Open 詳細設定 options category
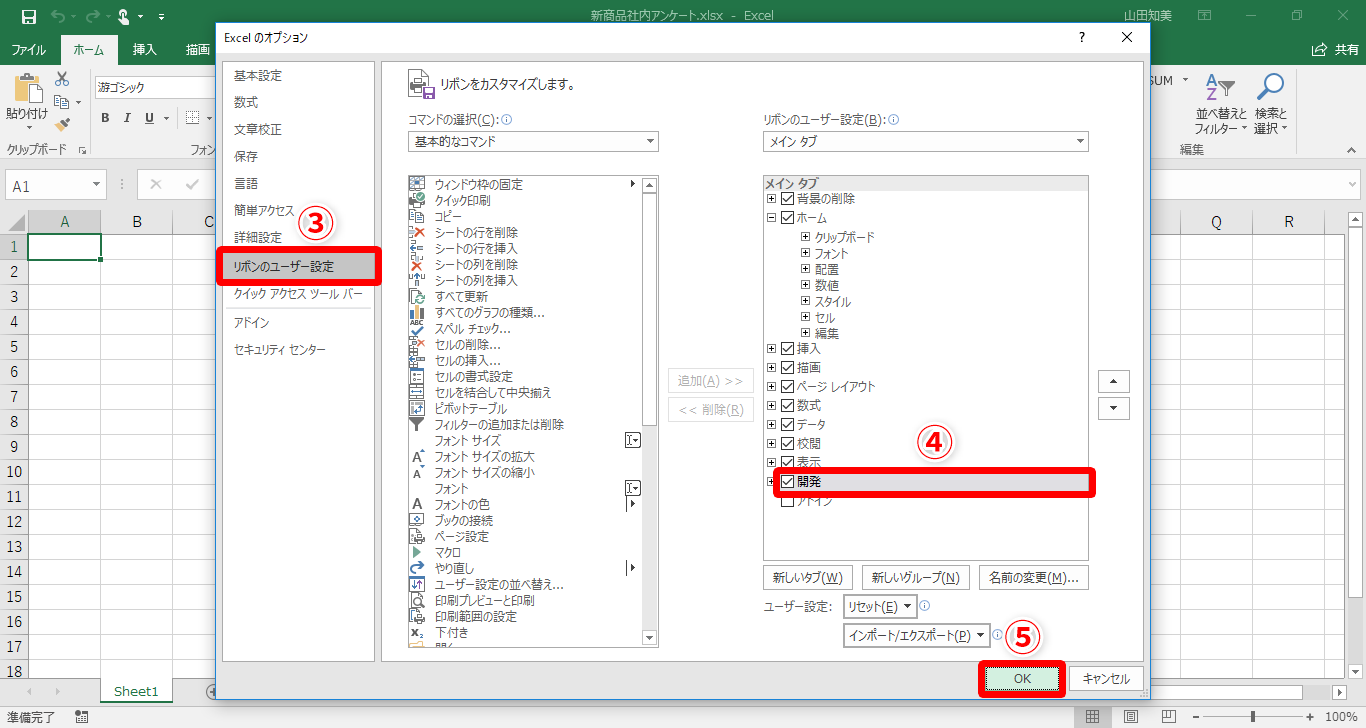 pyautogui.click(x=258, y=238)
